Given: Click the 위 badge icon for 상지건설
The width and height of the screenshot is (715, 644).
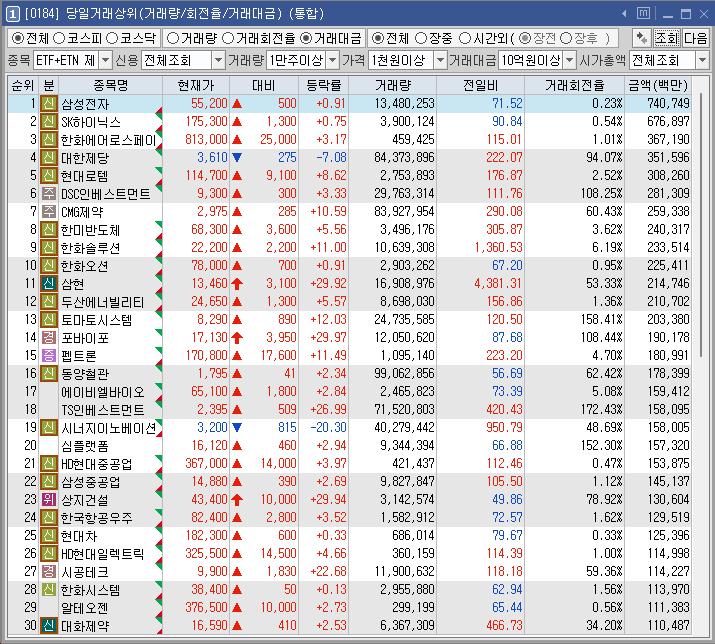Looking at the screenshot, I should [48, 499].
